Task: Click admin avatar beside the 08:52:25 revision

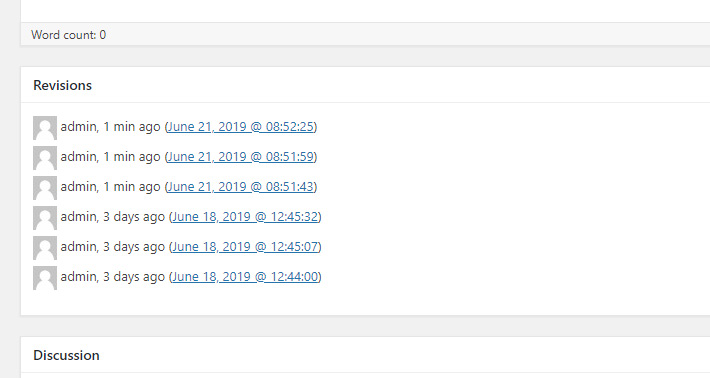Action: point(45,128)
